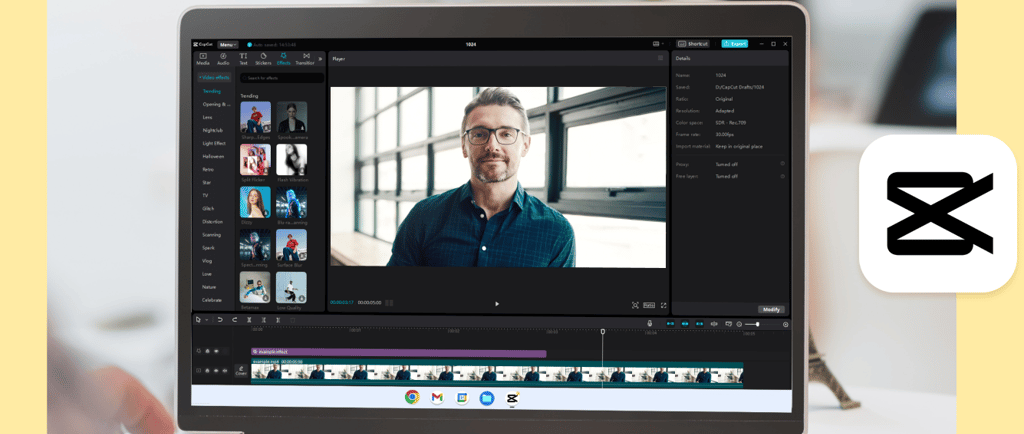This screenshot has width=1024, height=434.
Task: Toggle visibility of the effect track
Action: pyautogui.click(x=218, y=351)
